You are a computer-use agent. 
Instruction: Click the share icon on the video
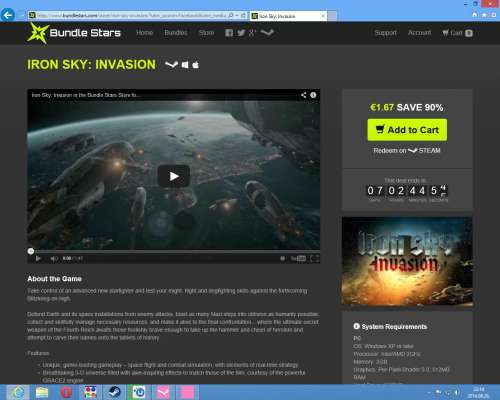click(x=303, y=95)
